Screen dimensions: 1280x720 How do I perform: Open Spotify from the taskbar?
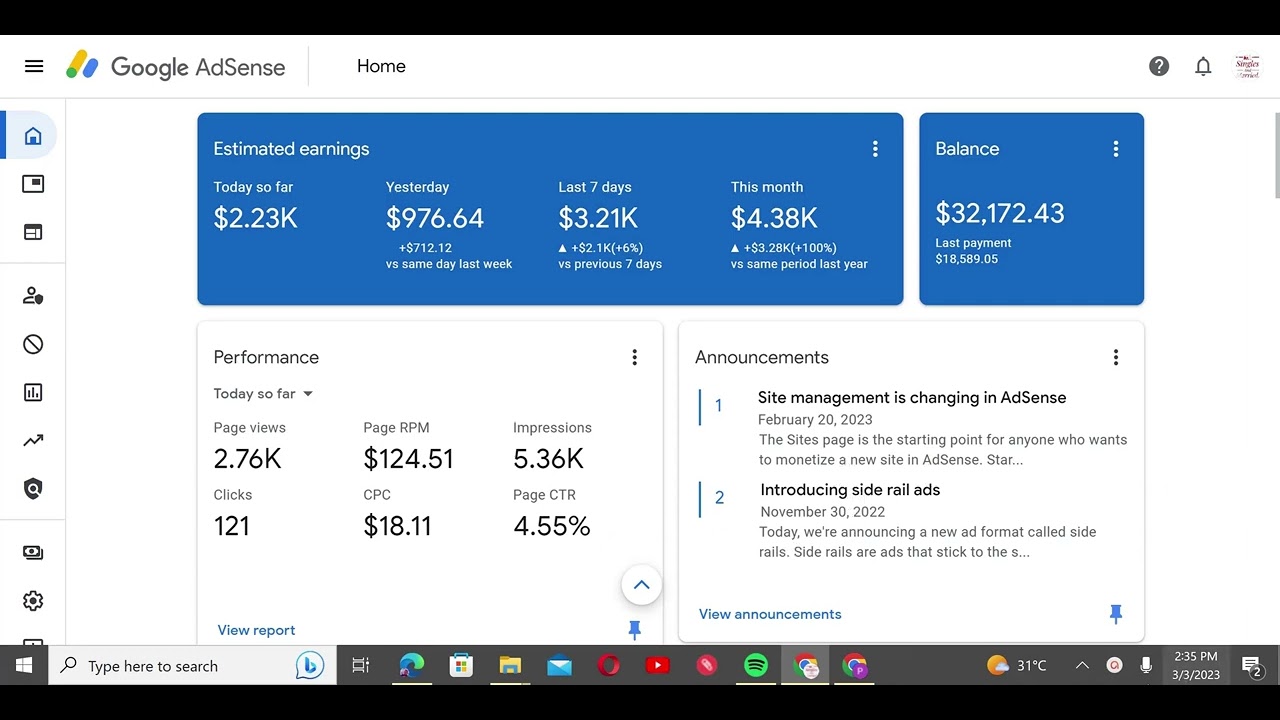coord(756,666)
